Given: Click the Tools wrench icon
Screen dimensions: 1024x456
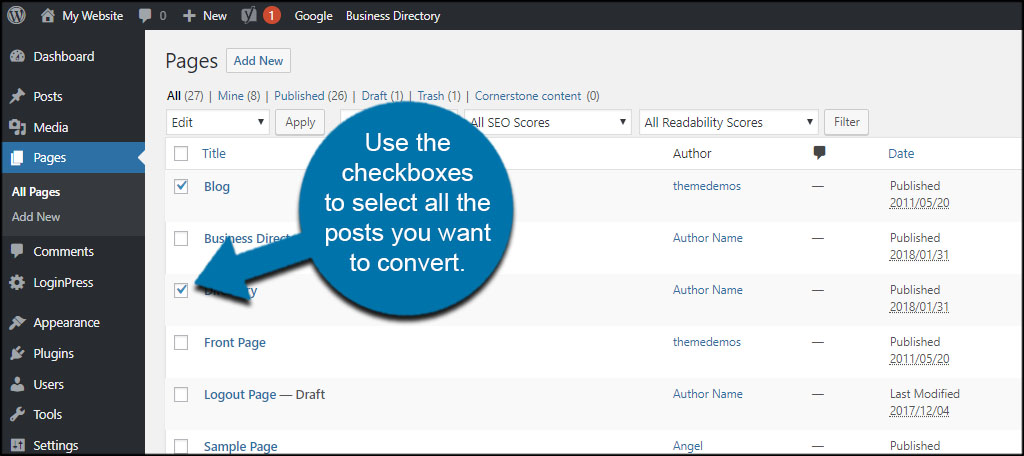Looking at the screenshot, I should pyautogui.click(x=18, y=414).
